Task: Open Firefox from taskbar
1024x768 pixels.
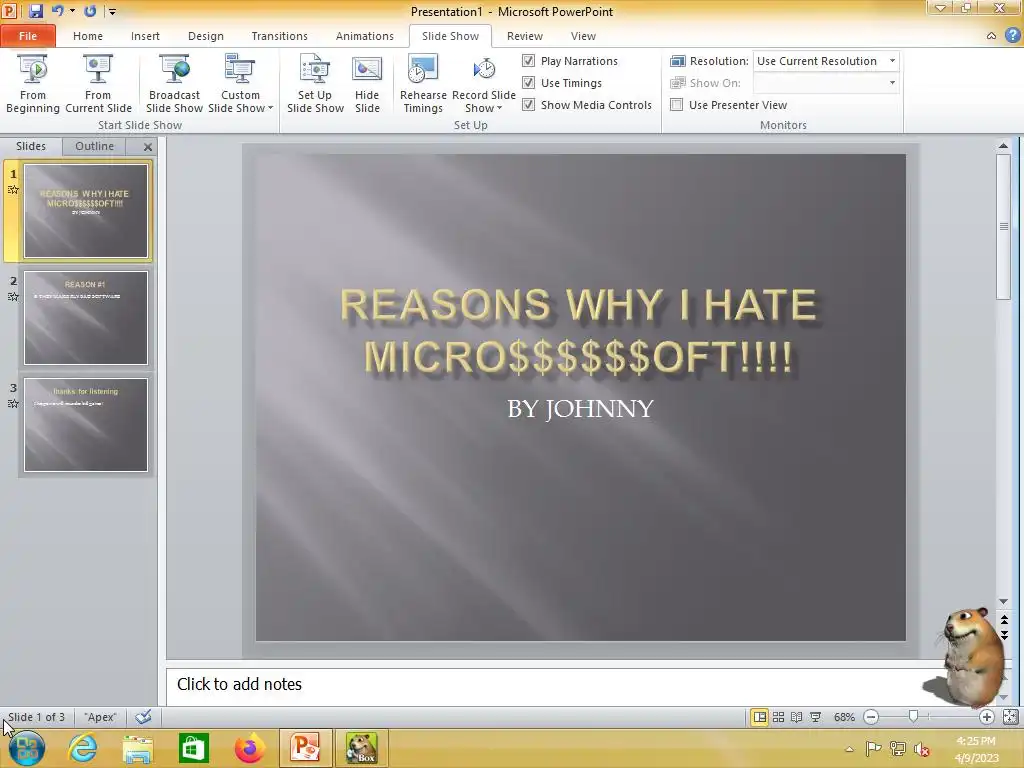Action: (x=249, y=748)
